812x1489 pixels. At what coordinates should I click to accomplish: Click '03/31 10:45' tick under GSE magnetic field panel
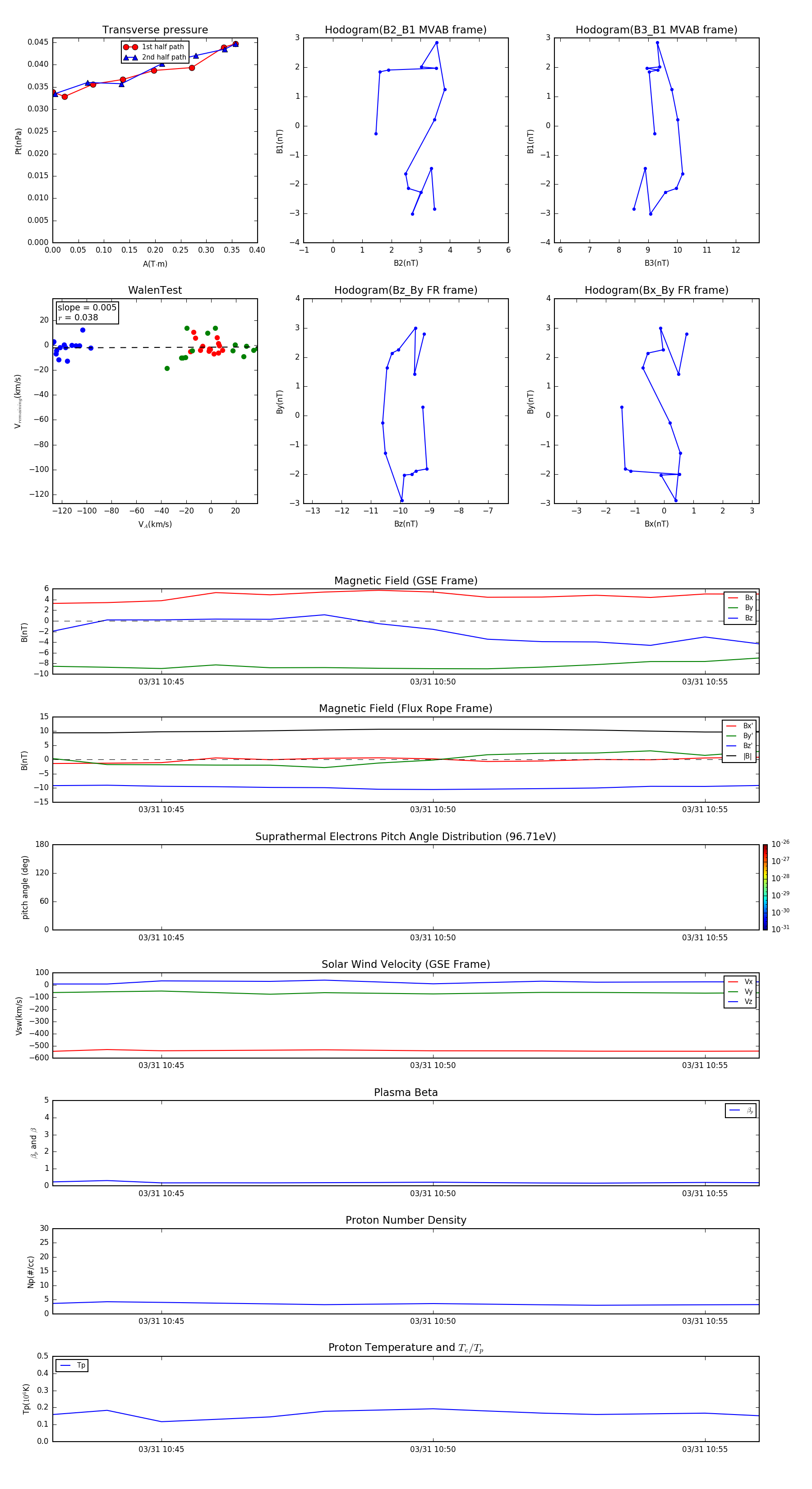(161, 682)
